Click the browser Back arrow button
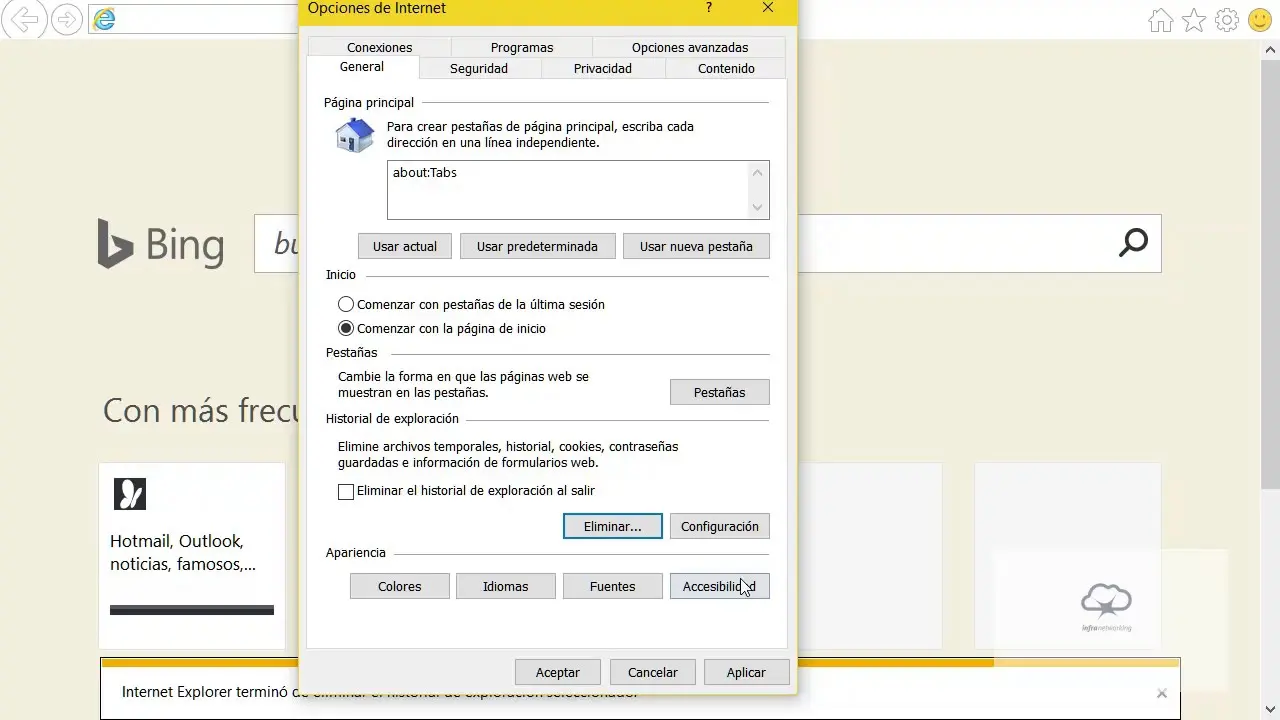The image size is (1280, 720). (x=24, y=19)
